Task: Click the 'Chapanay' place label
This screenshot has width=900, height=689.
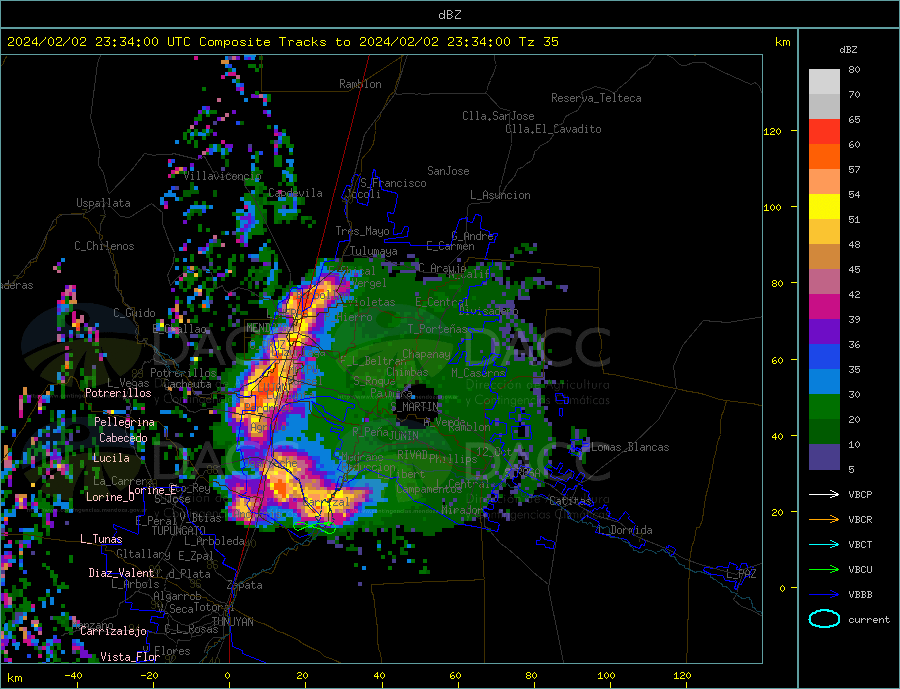Action: coord(426,354)
